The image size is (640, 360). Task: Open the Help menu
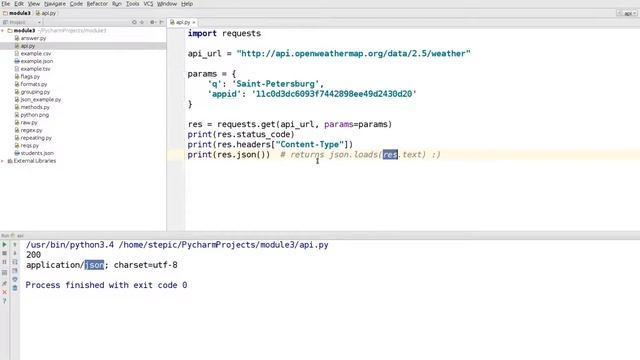click(187, 4)
